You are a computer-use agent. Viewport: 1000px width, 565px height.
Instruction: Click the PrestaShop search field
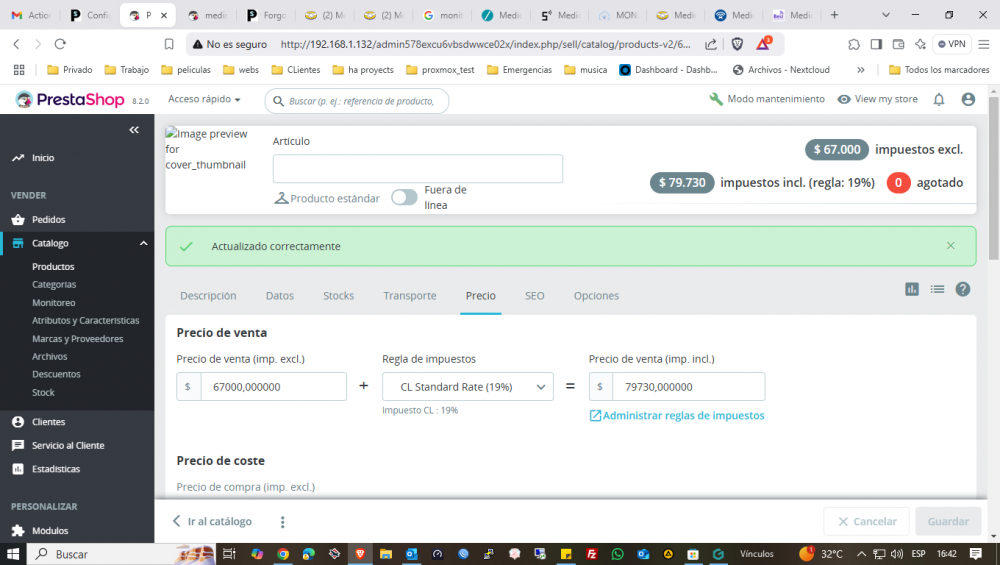[x=357, y=101]
